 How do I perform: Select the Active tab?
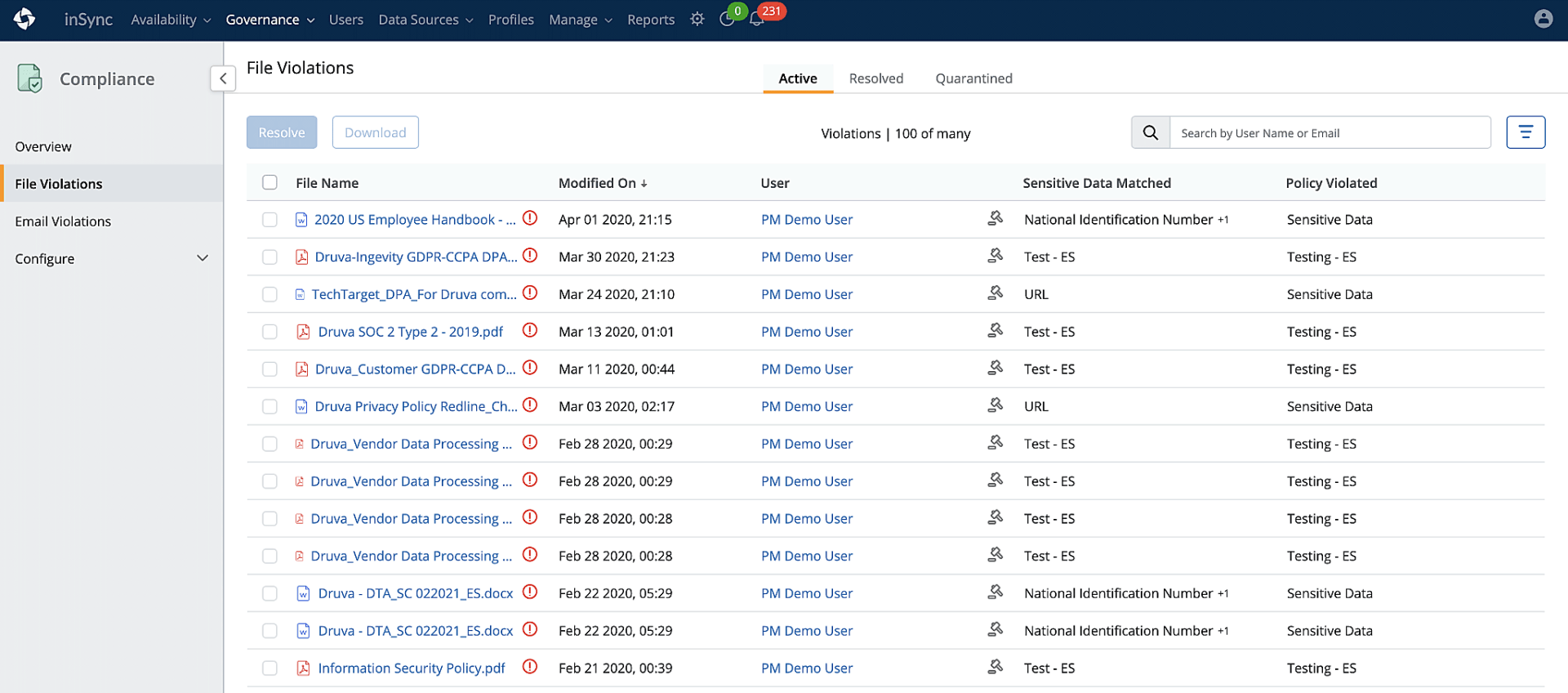coord(798,78)
